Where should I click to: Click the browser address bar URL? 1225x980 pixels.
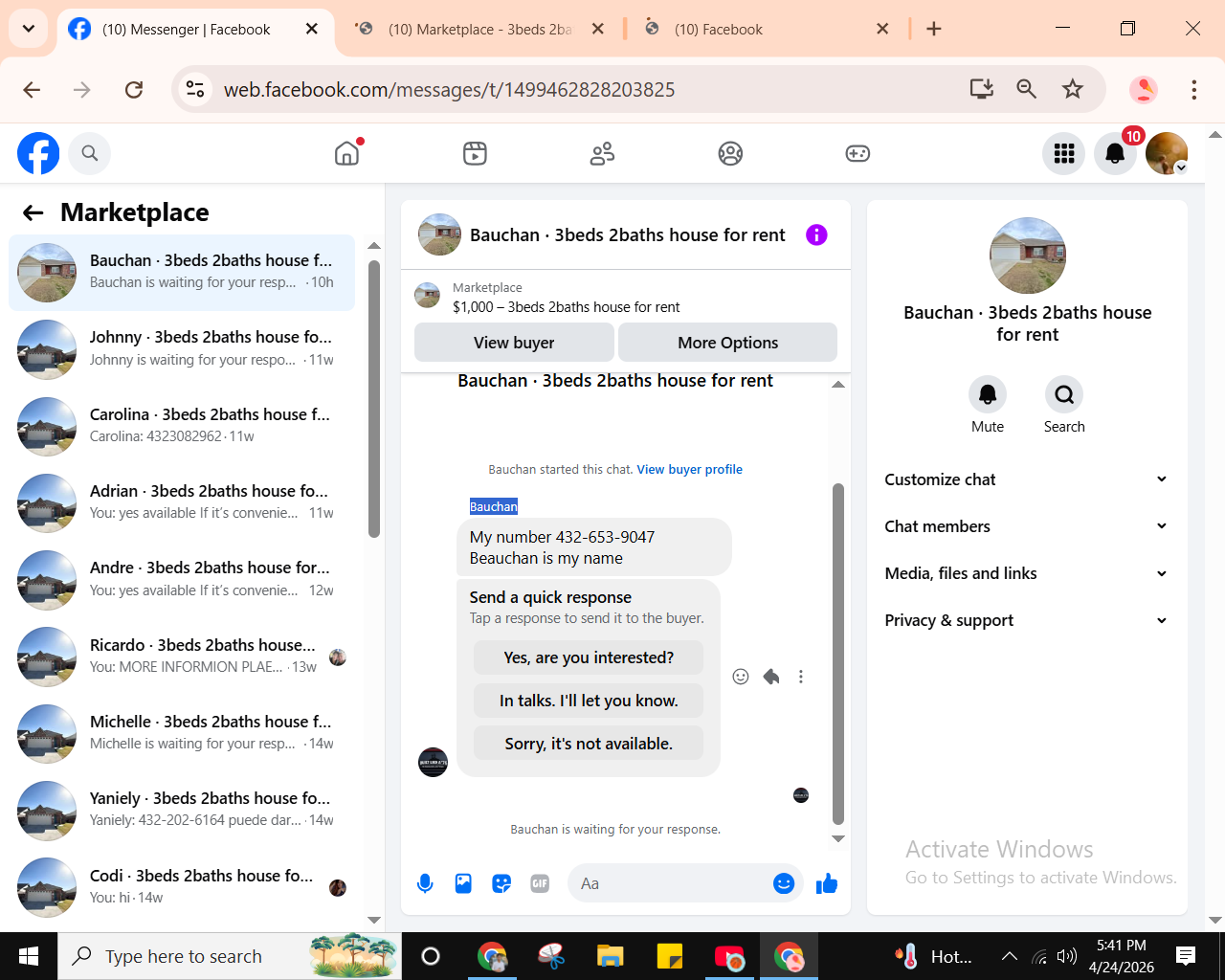pos(449,89)
